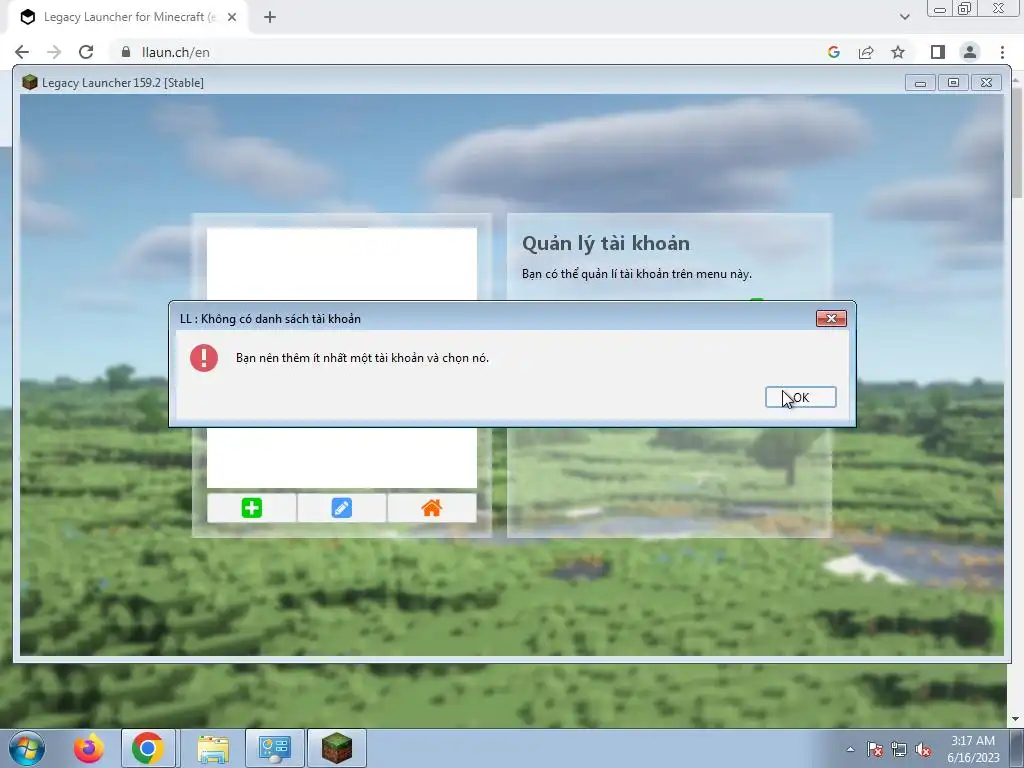Click 'Bạn nên thêm ít nhất một tài khoản' message
This screenshot has width=1024, height=768.
362,358
